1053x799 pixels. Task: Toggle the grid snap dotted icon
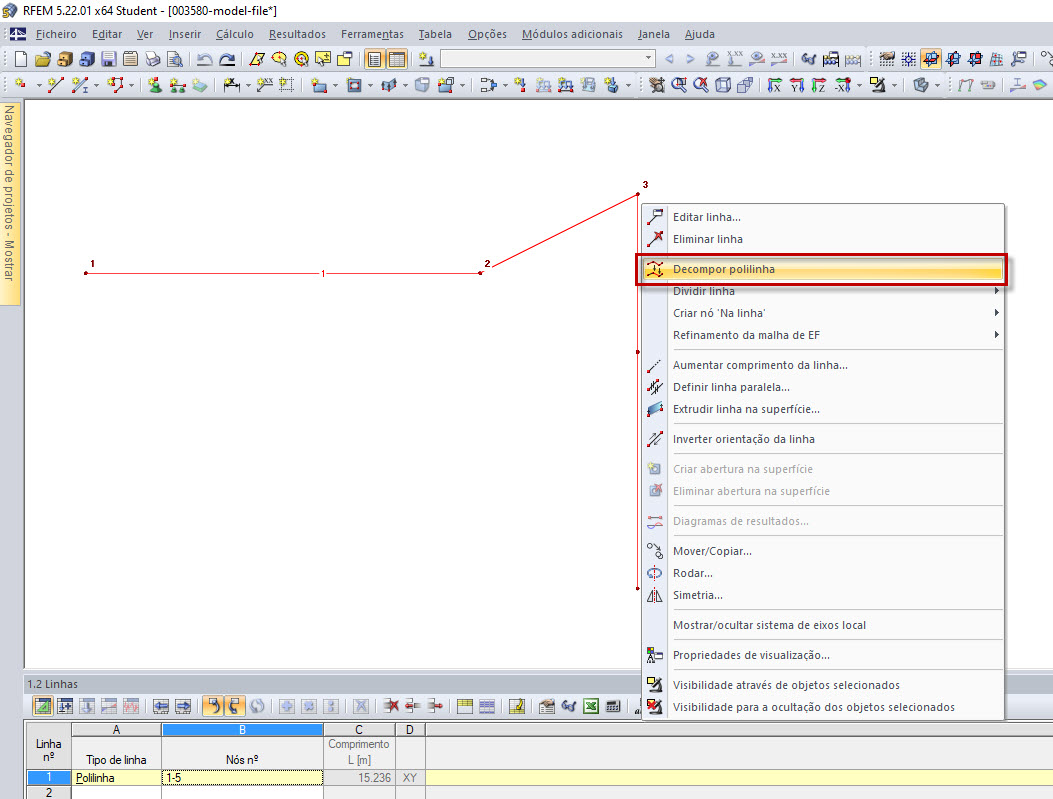(886, 59)
